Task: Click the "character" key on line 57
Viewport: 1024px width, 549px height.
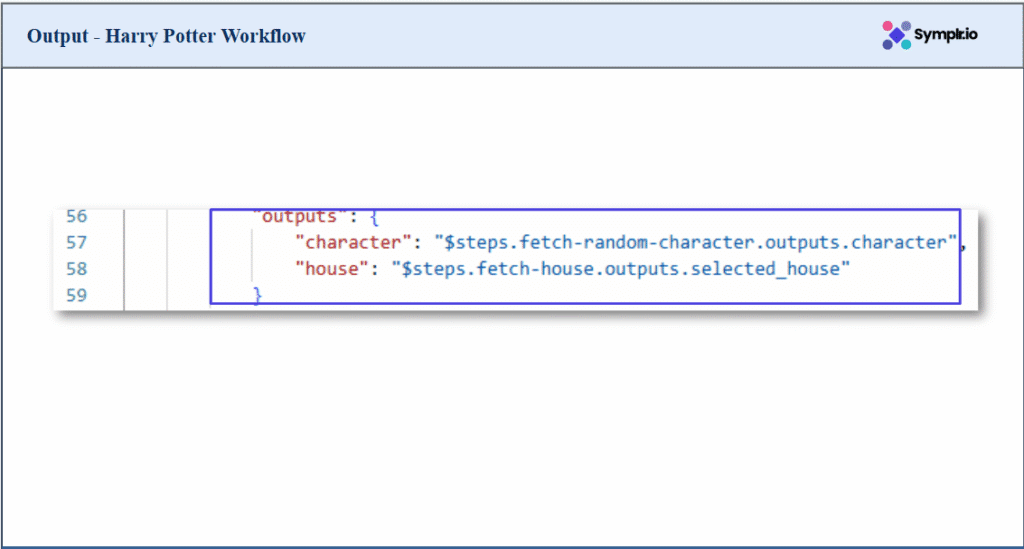Action: (350, 243)
